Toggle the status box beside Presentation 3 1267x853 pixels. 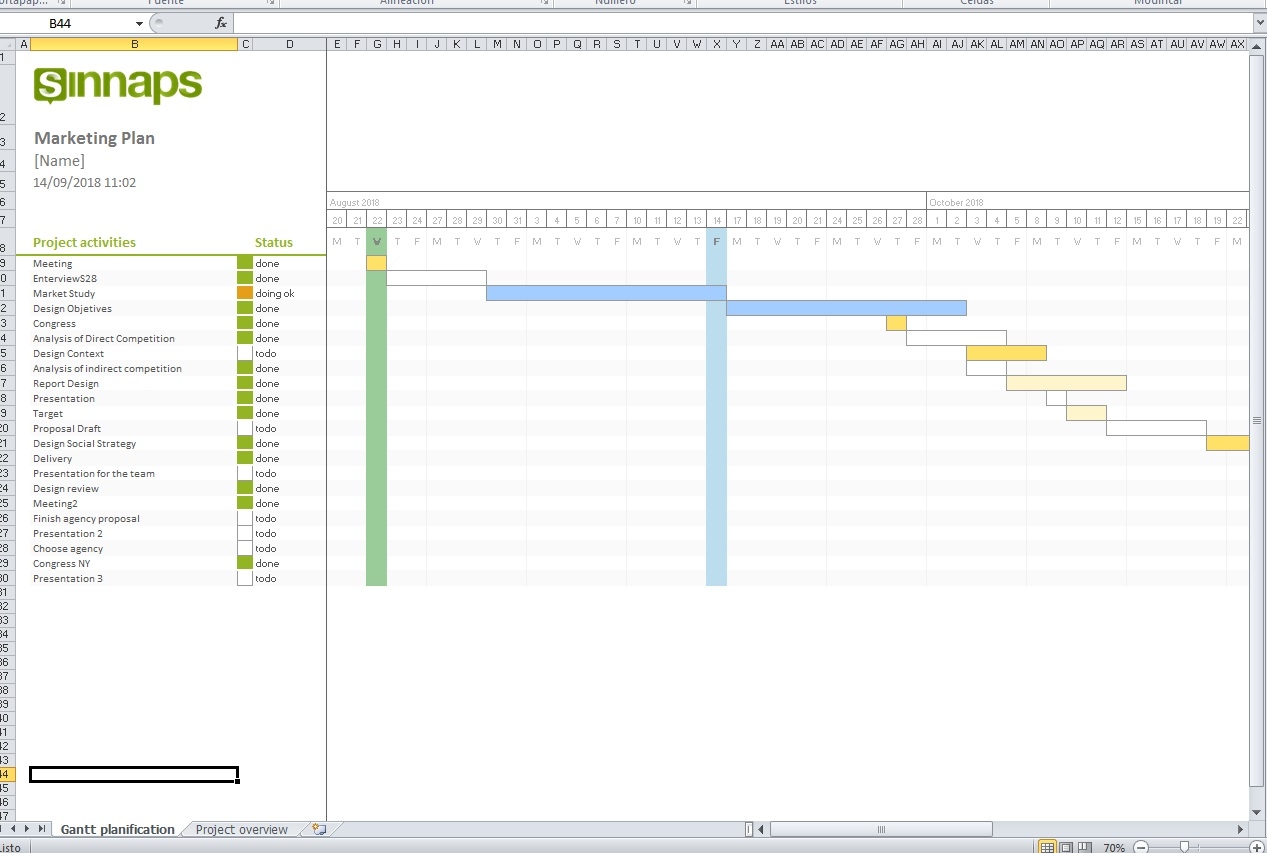coord(244,578)
